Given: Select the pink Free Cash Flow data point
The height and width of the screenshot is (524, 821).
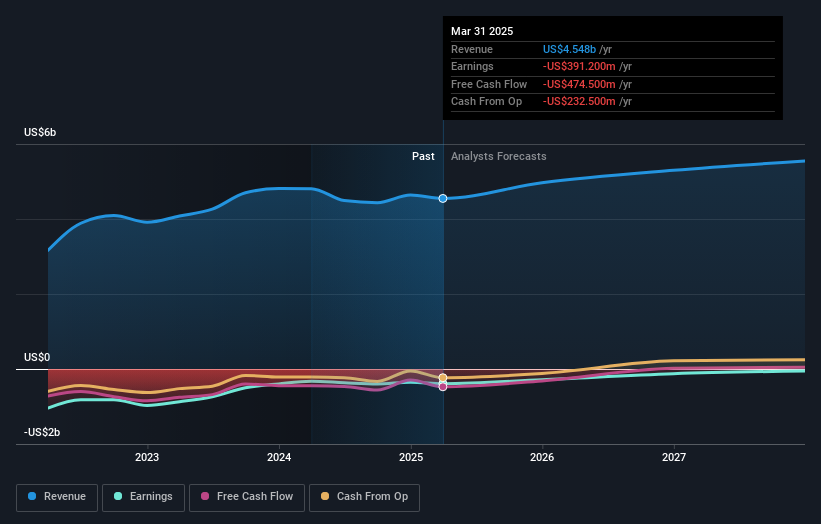Looking at the screenshot, I should pos(443,387).
